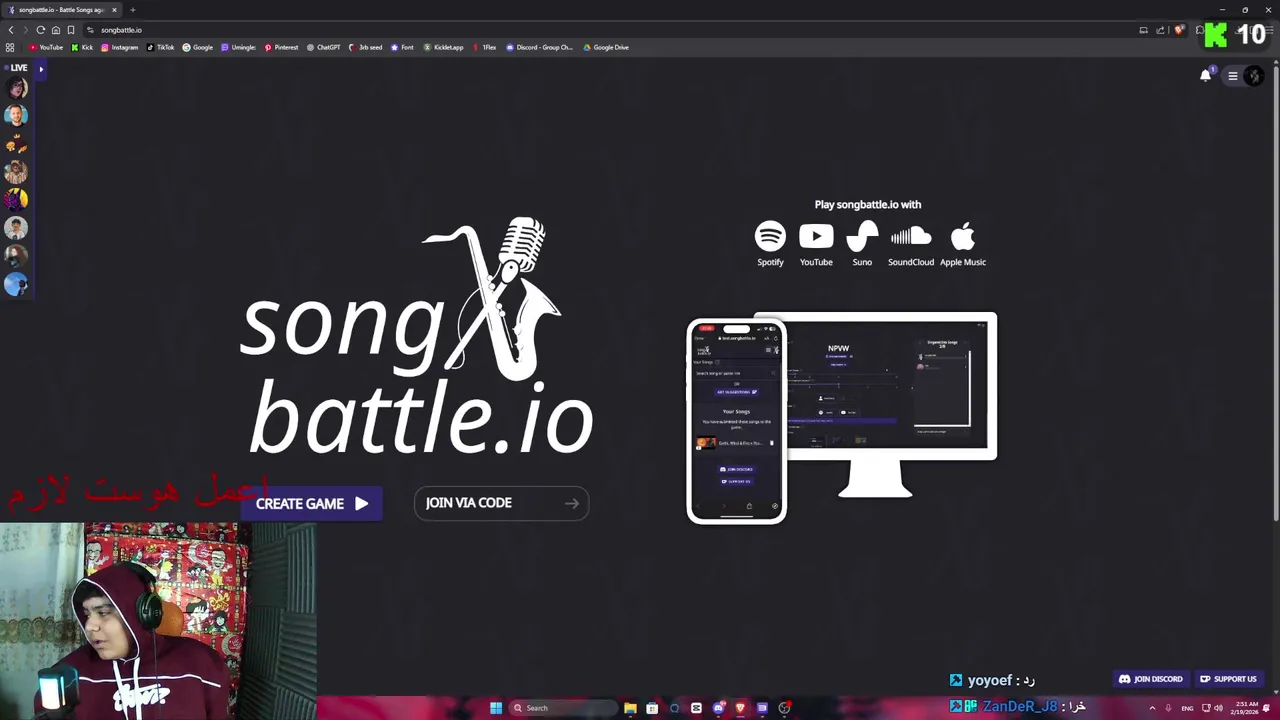Click the ENG language indicator
Screen dimensions: 1280x720
point(1187,708)
